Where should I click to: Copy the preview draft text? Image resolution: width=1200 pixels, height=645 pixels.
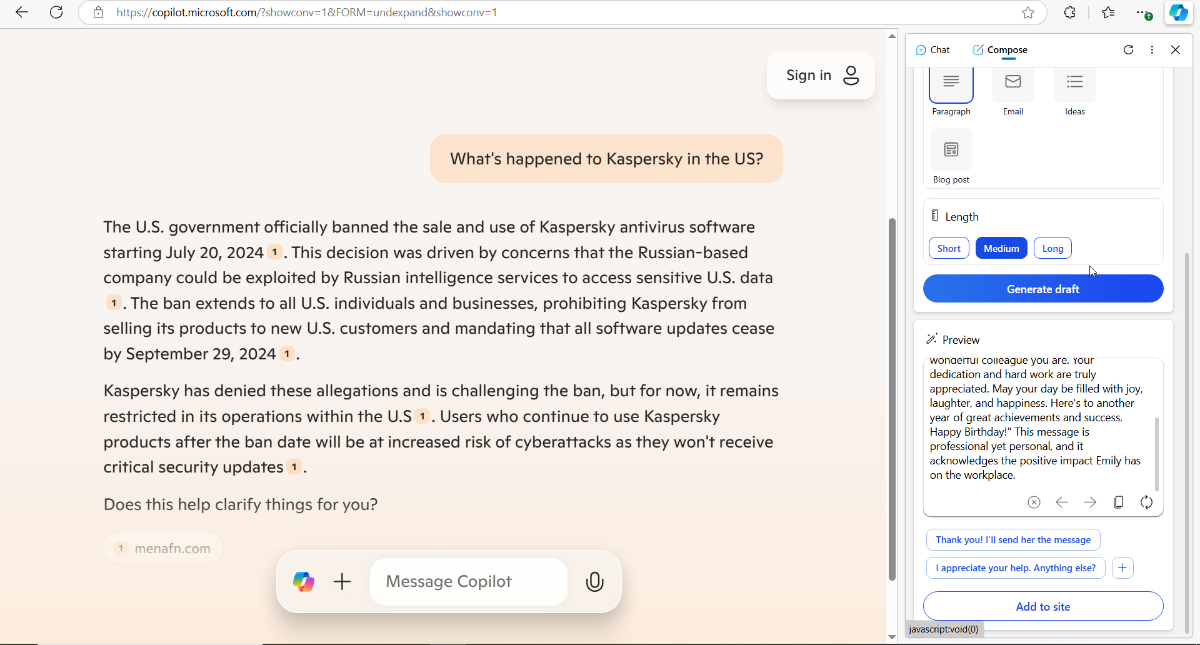coord(1119,502)
